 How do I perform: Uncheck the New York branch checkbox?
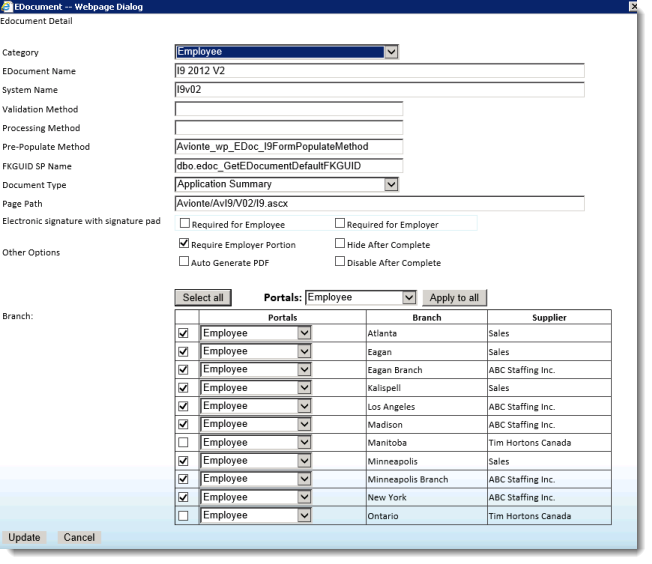click(x=183, y=497)
